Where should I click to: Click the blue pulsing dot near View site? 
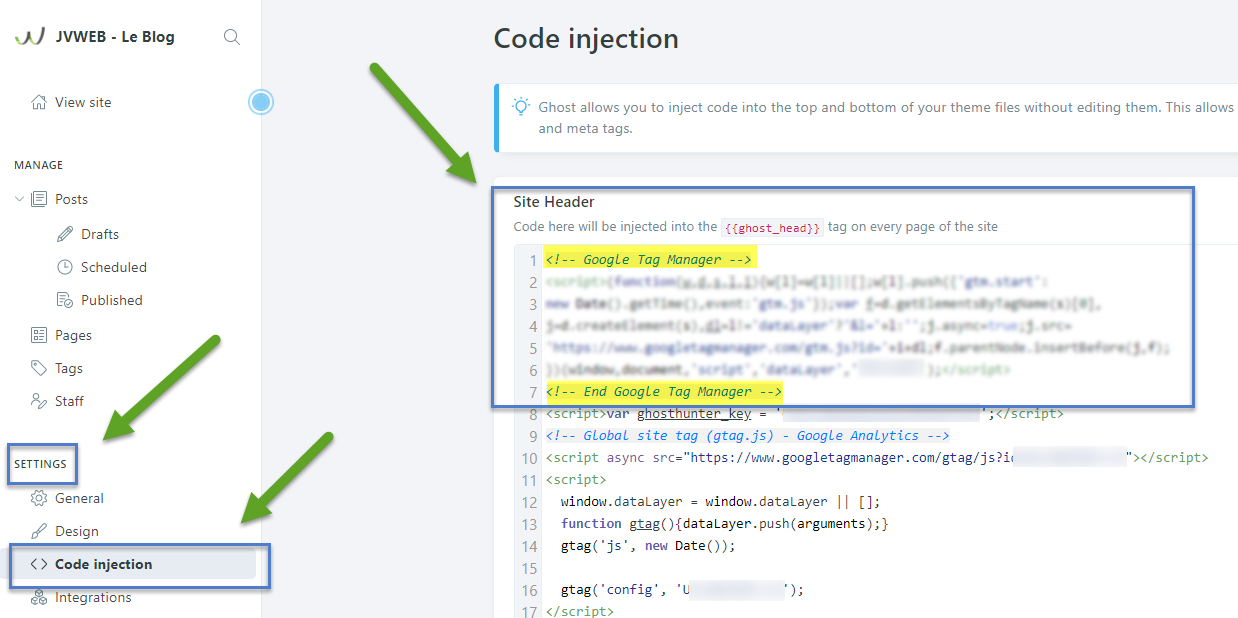click(261, 102)
